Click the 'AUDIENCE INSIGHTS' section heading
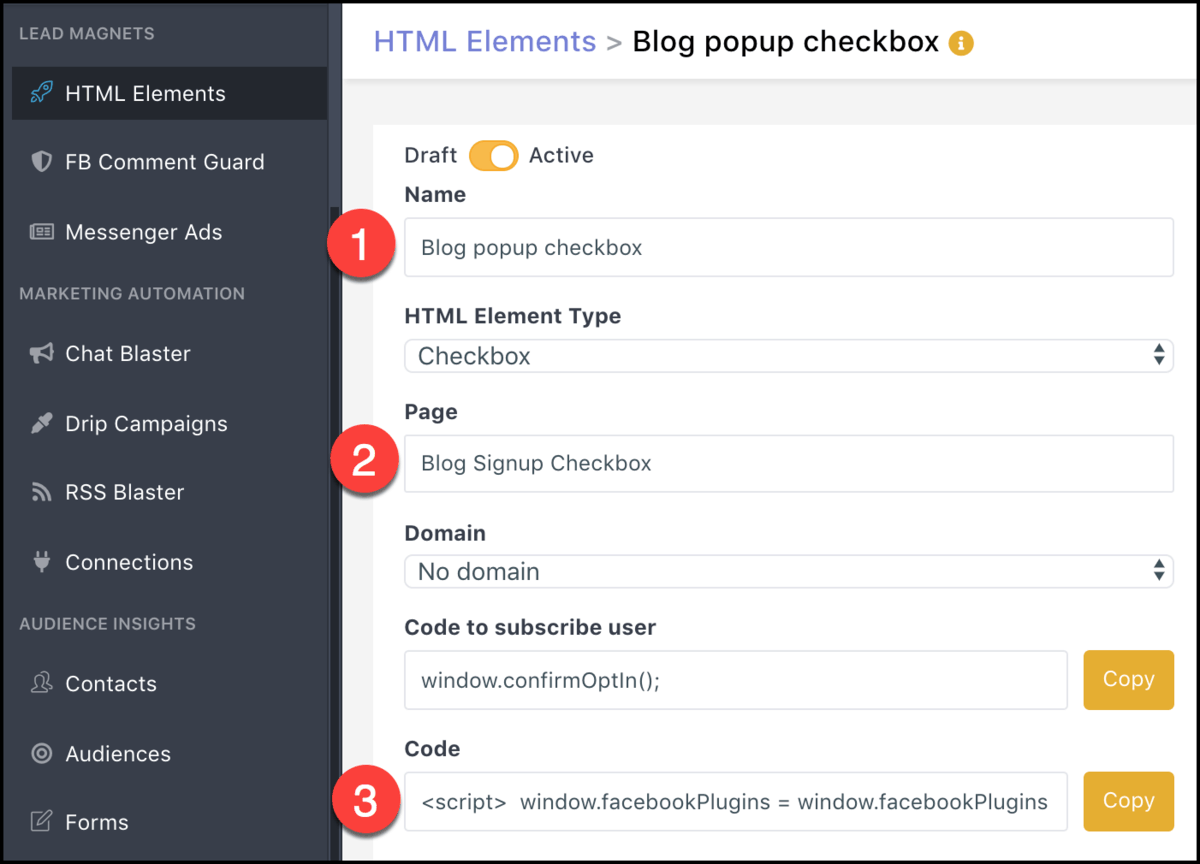Viewport: 1200px width, 864px height. pos(108,623)
